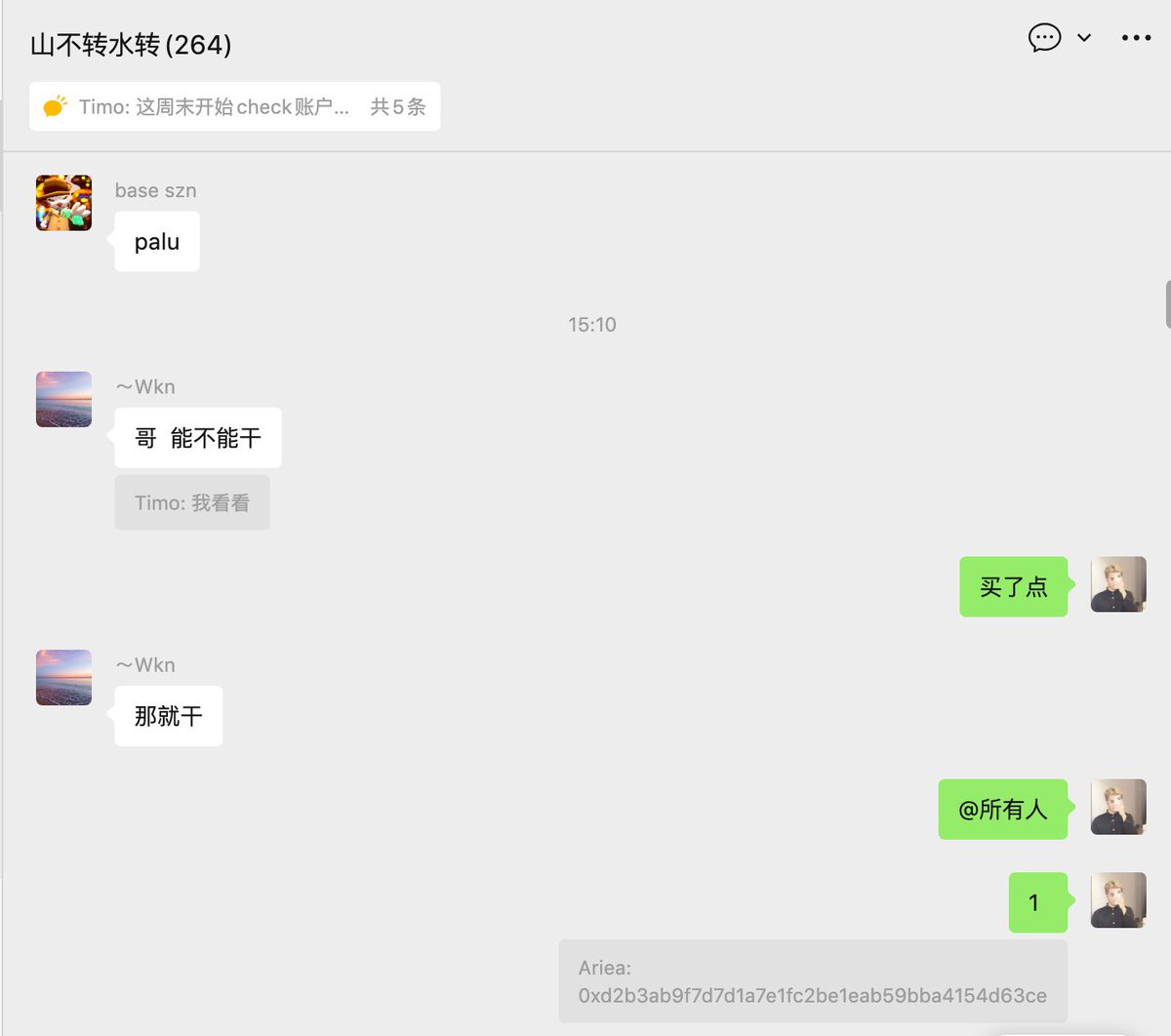Click the green '1' message bubble
Viewport: 1171px width, 1036px height.
(1037, 902)
